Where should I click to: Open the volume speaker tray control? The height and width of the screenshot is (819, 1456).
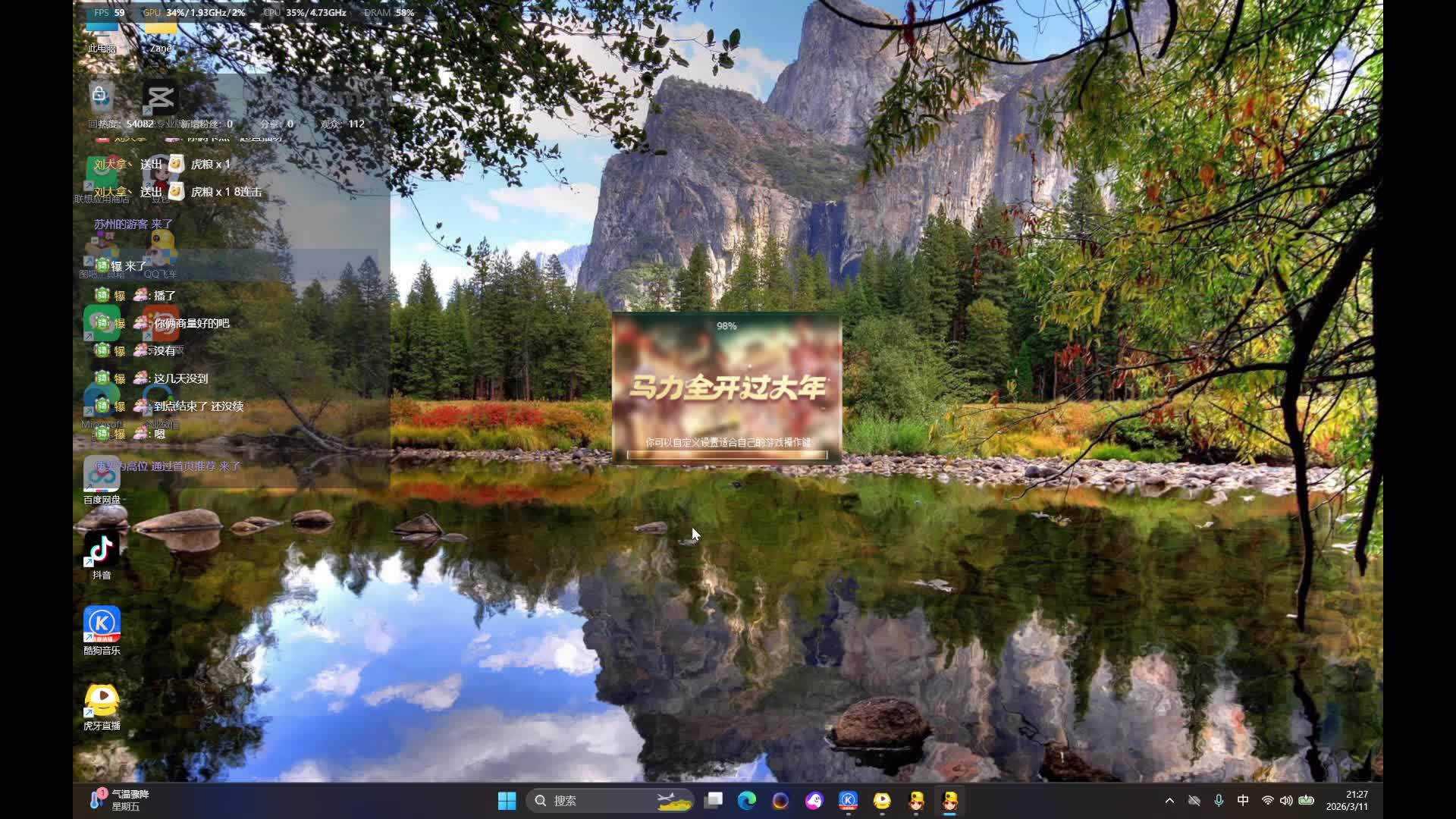pos(1286,801)
